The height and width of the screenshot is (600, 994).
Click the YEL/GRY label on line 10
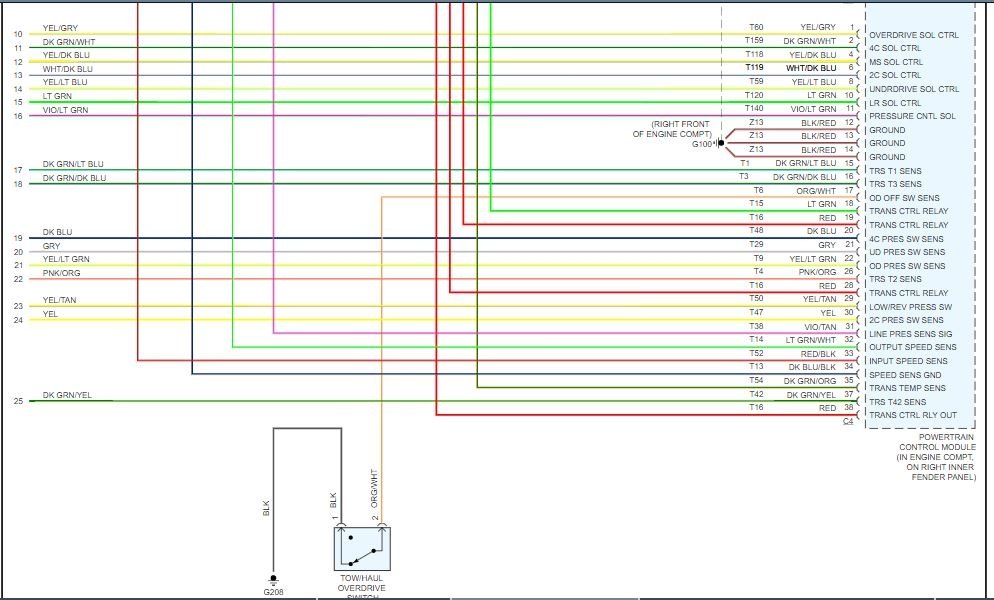pyautogui.click(x=60, y=28)
